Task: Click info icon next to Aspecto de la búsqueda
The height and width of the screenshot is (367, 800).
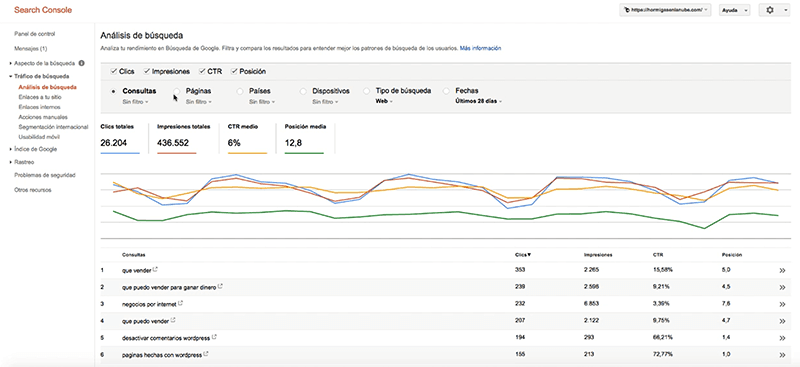Action: 82,63
